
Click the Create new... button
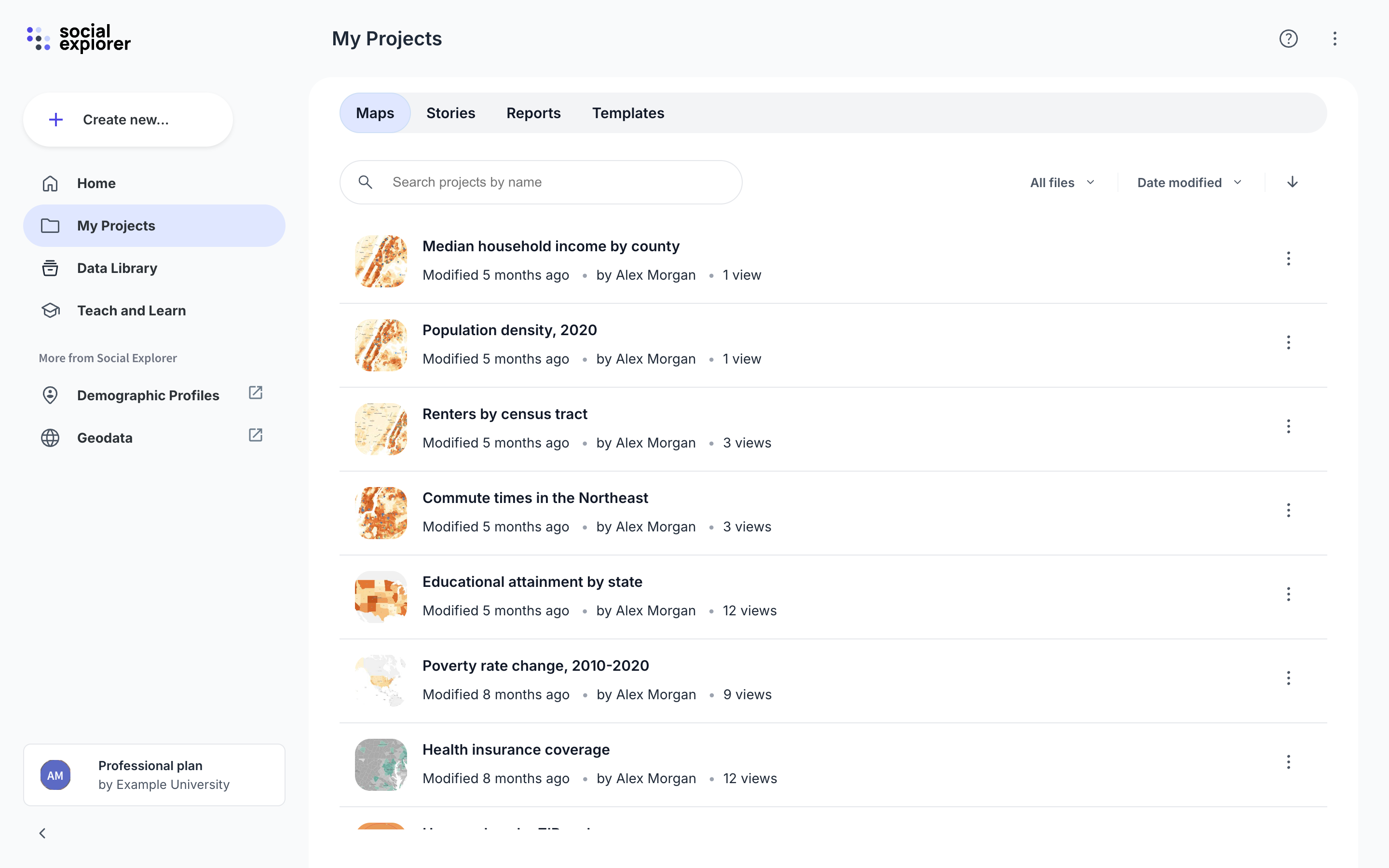click(x=128, y=120)
